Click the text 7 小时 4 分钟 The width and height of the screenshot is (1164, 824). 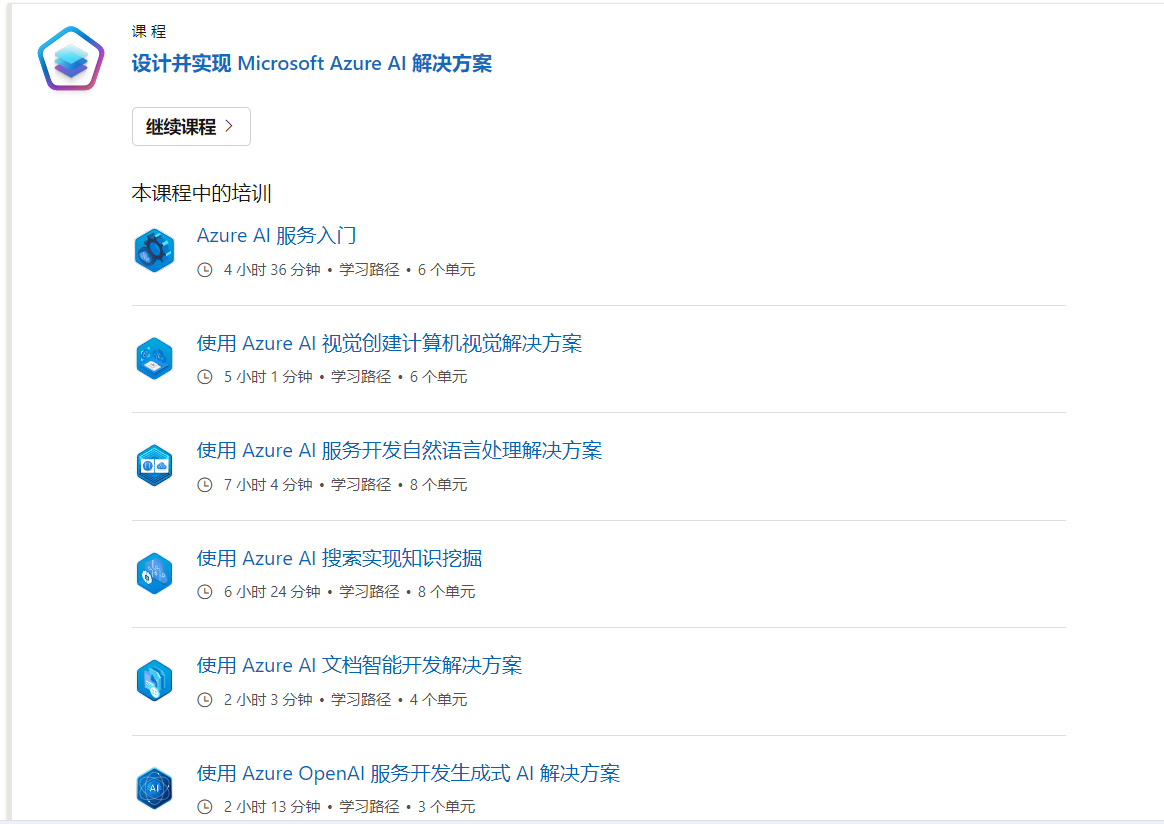268,485
